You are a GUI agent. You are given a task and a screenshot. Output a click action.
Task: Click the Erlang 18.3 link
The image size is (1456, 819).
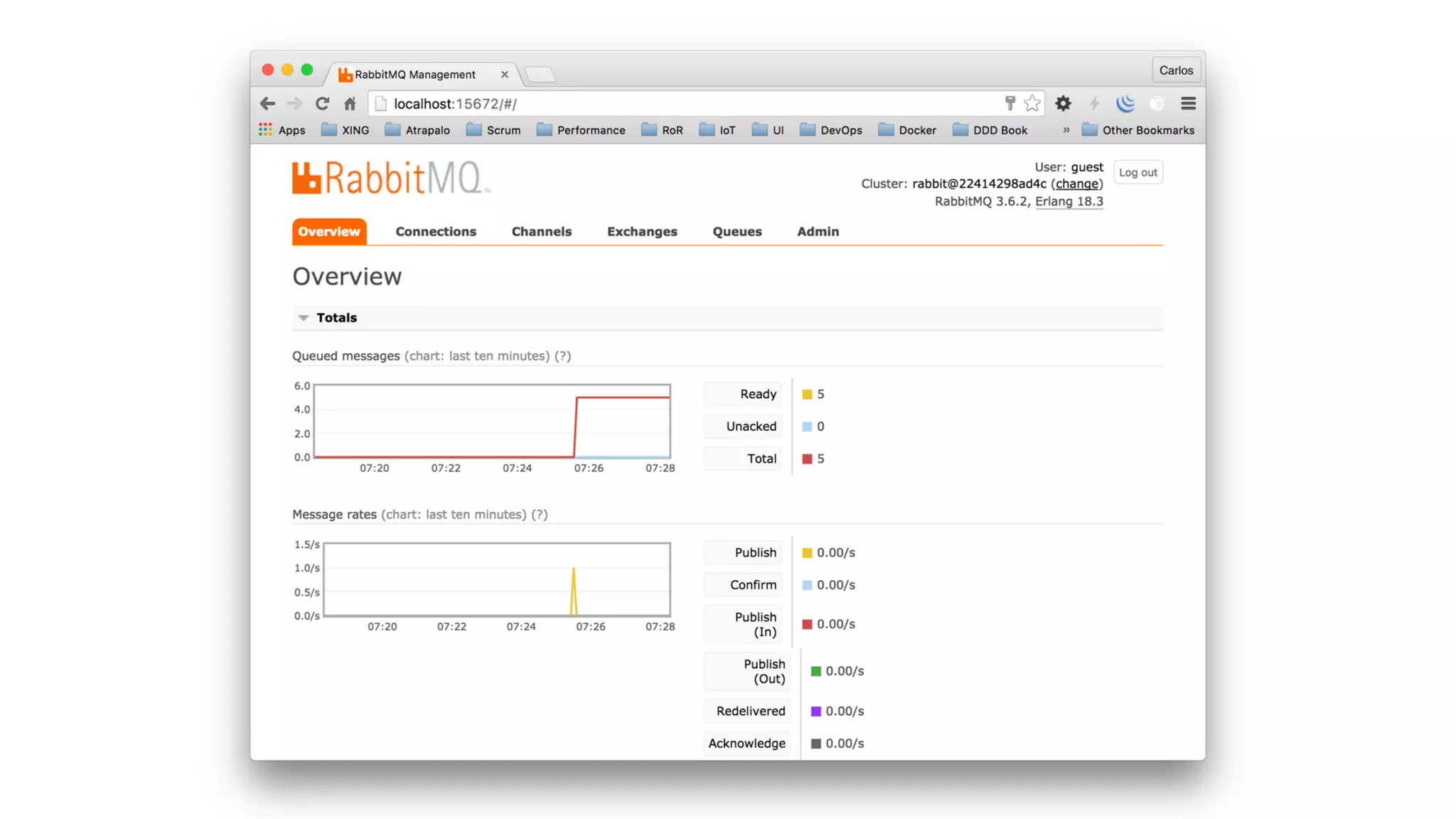[1069, 202]
